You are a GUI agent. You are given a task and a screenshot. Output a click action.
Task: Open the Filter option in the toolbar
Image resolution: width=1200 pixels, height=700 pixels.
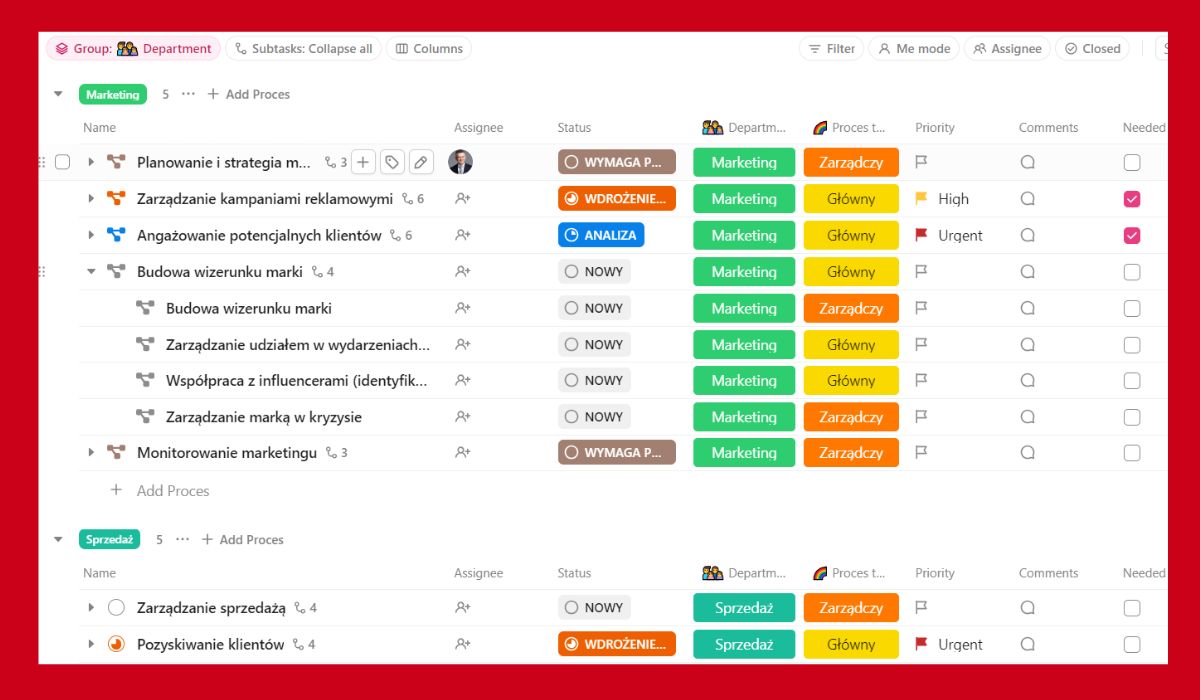coord(831,49)
